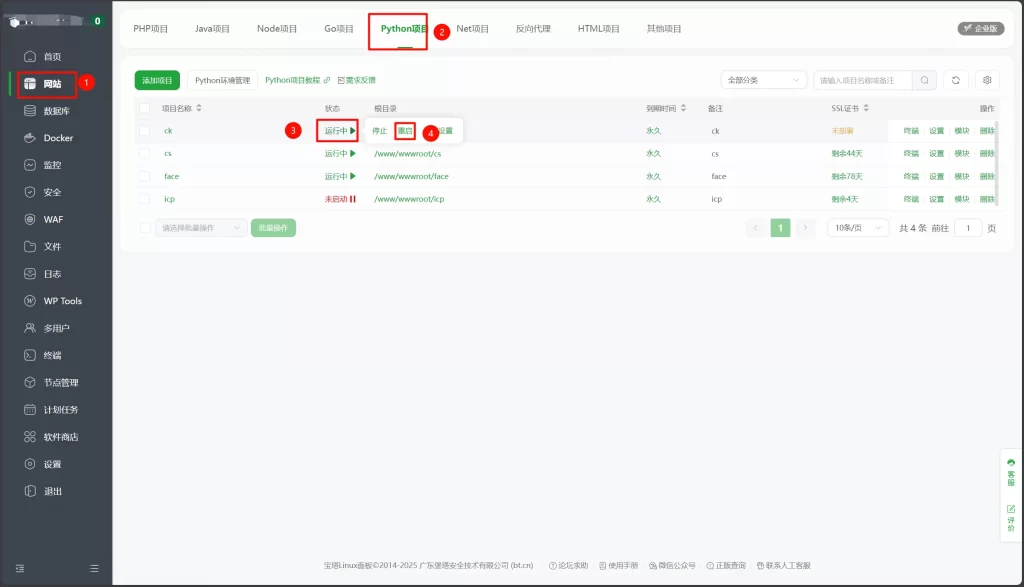The height and width of the screenshot is (587, 1024).
Task: Click the green 添加项目 button
Action: (157, 80)
